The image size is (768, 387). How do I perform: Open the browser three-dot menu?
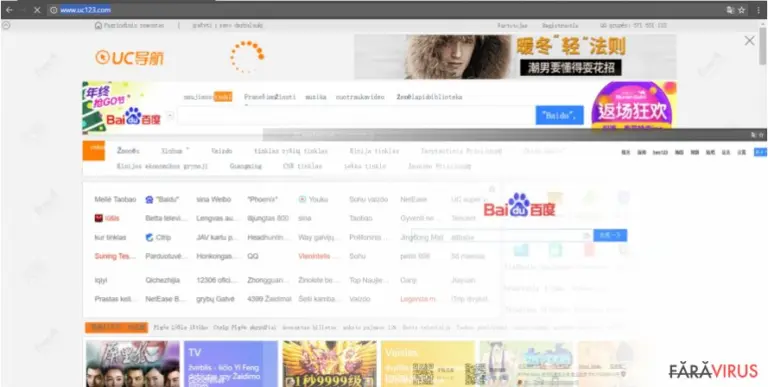758,10
